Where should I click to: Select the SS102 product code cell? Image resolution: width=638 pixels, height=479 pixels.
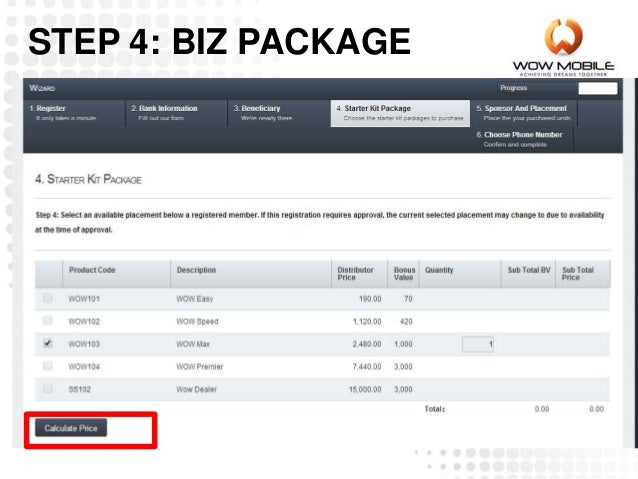click(80, 389)
